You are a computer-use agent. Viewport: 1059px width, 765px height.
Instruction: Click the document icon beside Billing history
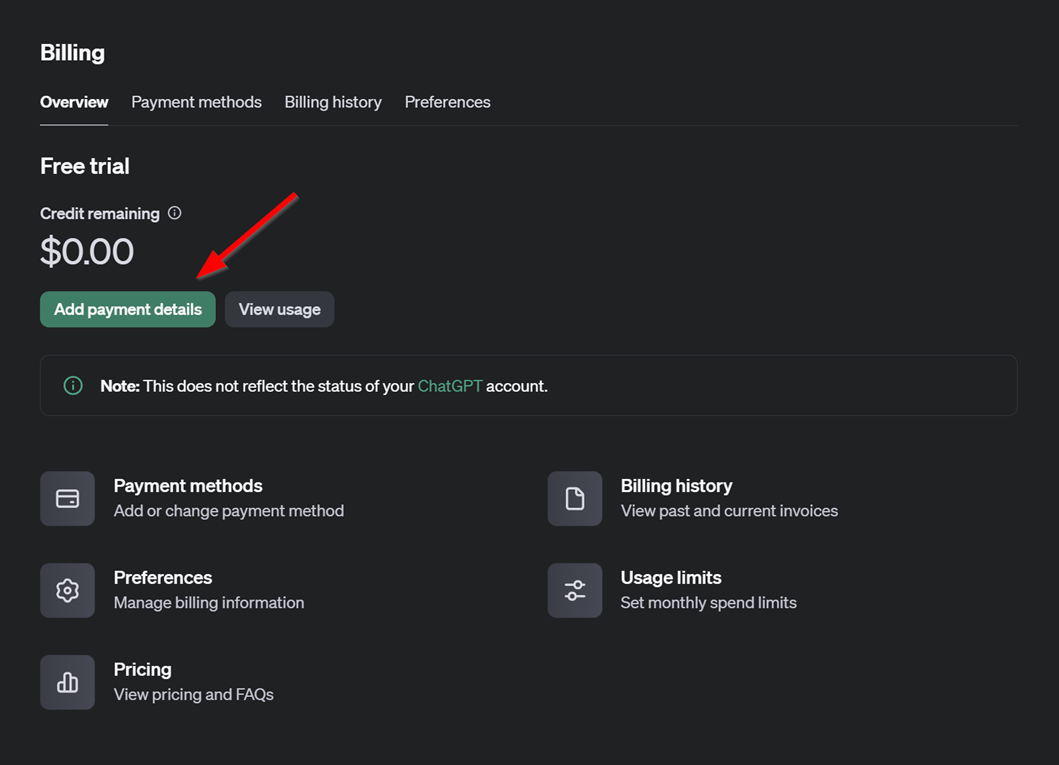574,498
